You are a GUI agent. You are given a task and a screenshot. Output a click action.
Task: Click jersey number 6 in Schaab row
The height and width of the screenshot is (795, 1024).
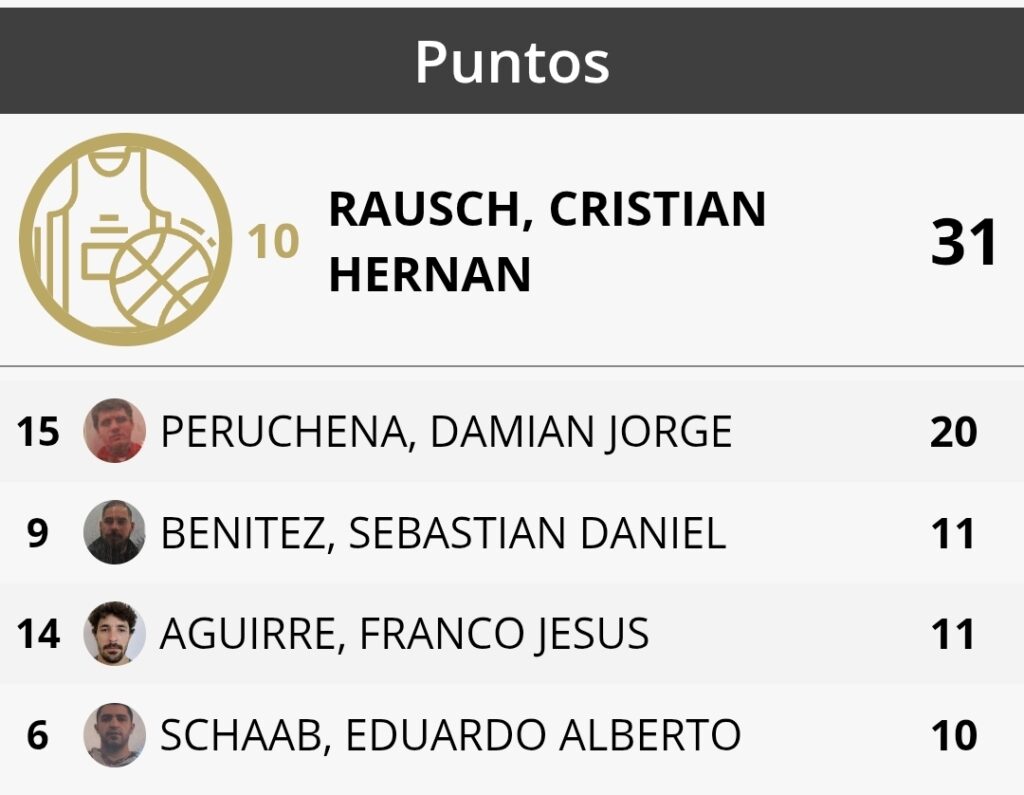(38, 735)
